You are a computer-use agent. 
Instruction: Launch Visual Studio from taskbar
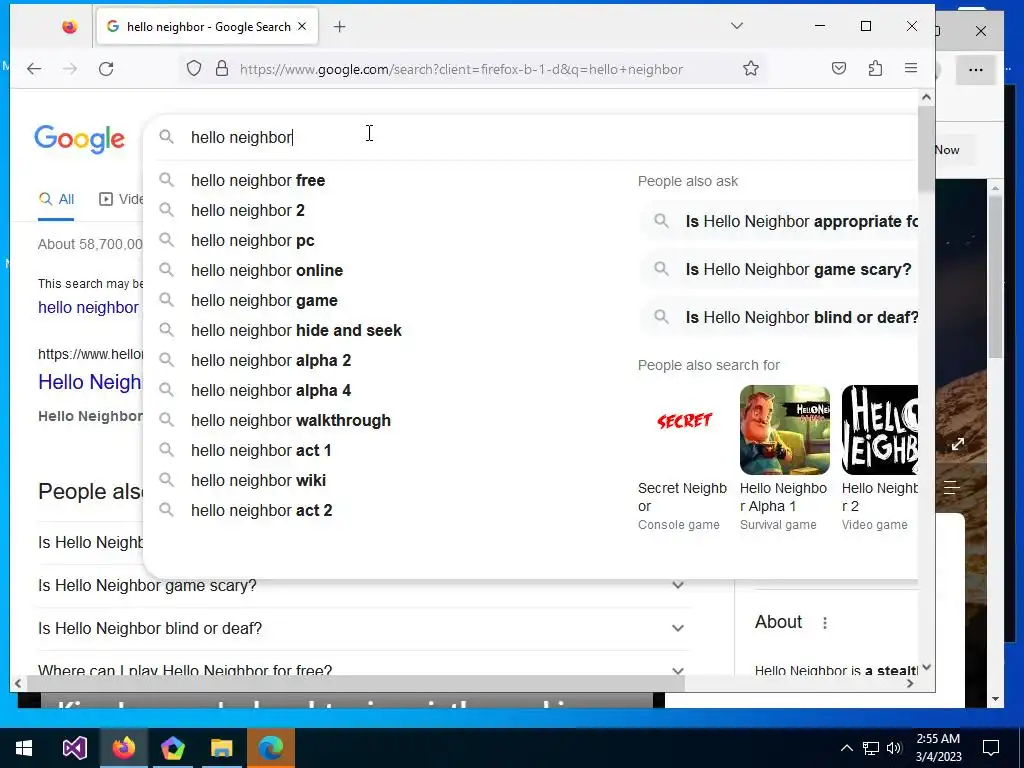(74, 748)
